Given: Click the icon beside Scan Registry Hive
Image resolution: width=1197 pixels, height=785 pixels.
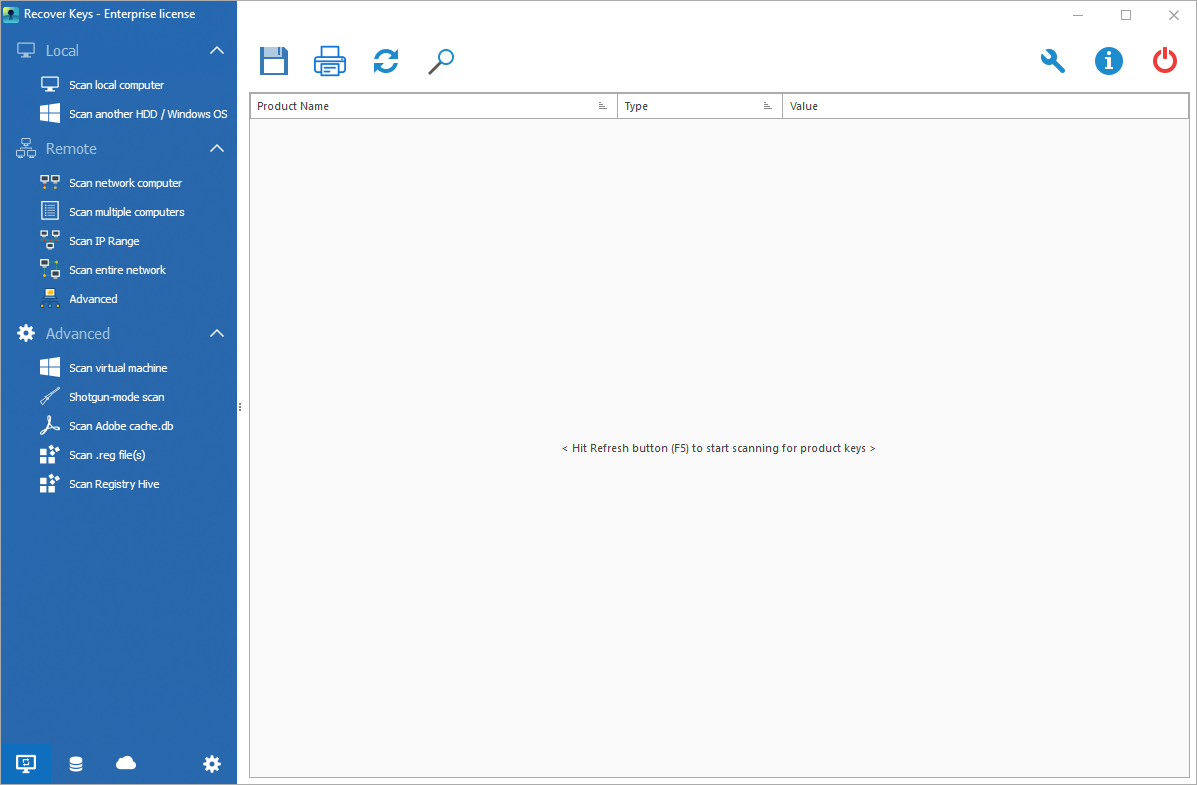Looking at the screenshot, I should (50, 483).
